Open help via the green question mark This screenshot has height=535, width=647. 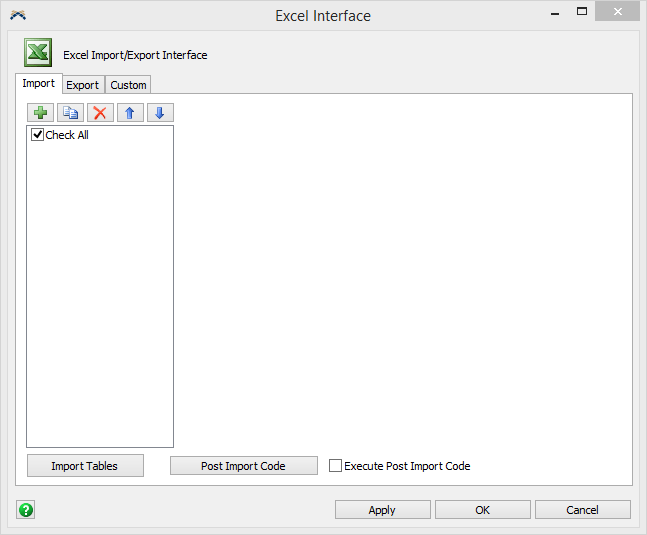pyautogui.click(x=26, y=510)
